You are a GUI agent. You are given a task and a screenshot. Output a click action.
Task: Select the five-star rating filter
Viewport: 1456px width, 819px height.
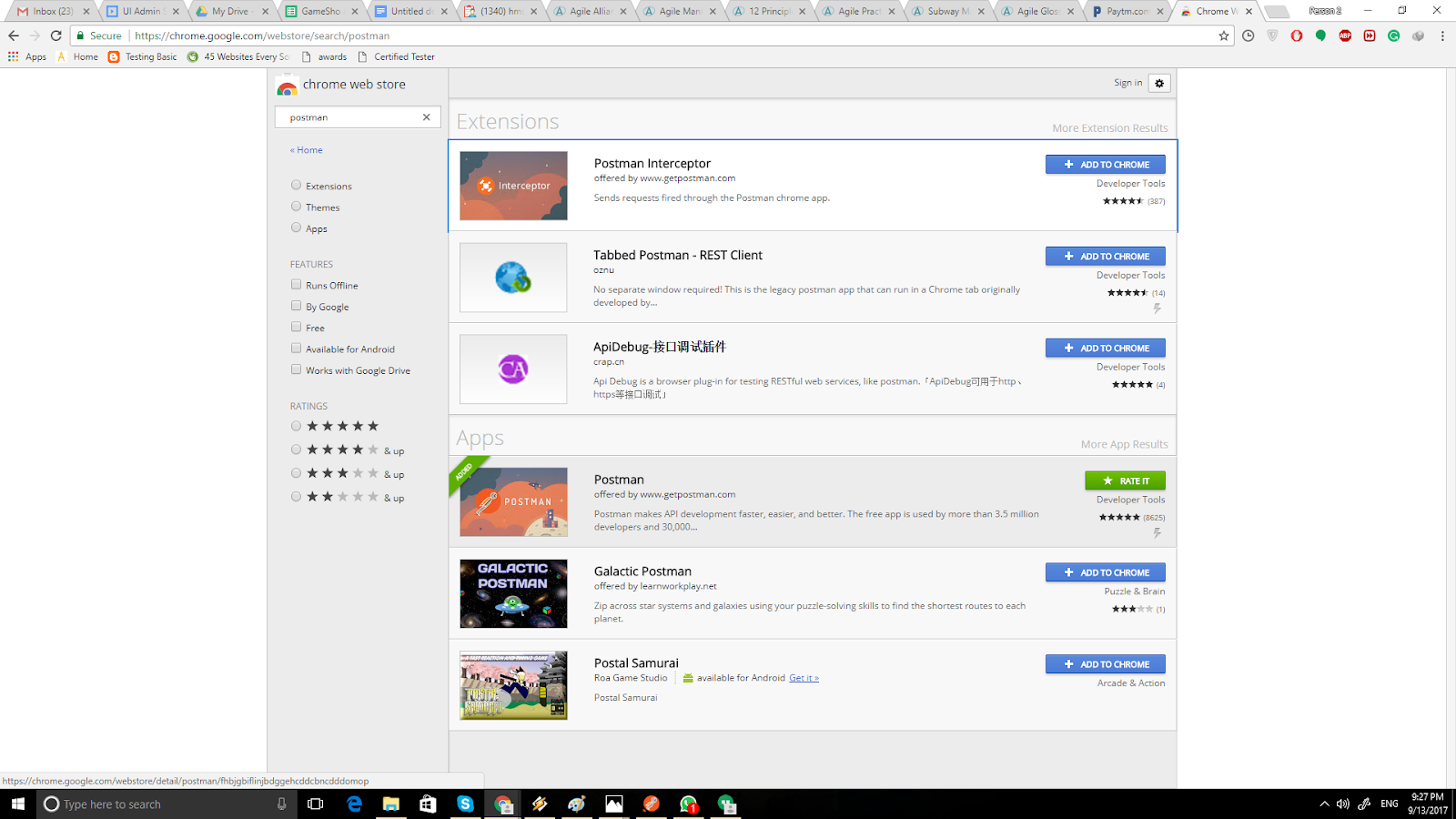tap(296, 426)
